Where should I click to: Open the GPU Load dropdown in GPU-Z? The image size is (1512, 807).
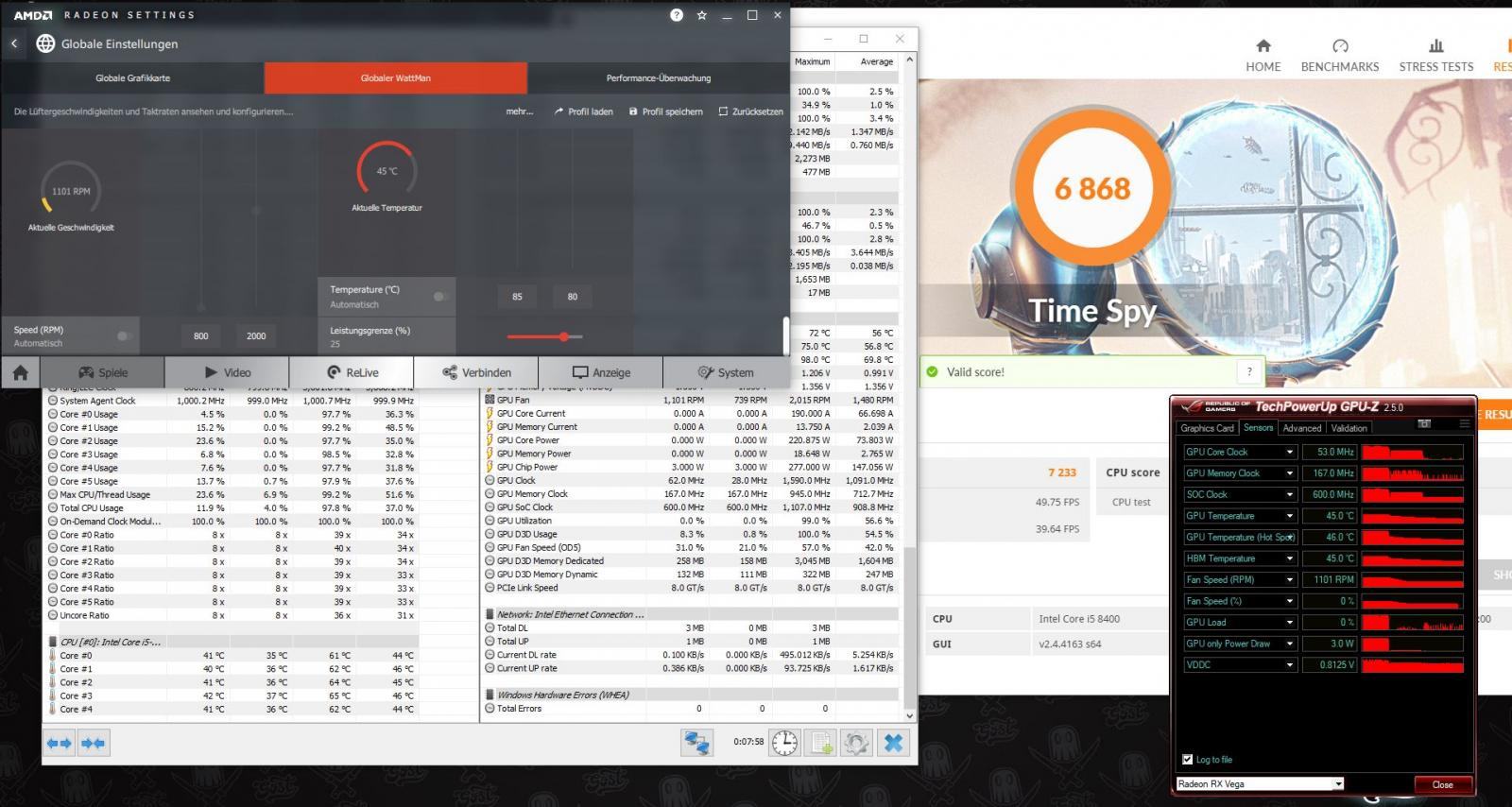[1289, 622]
